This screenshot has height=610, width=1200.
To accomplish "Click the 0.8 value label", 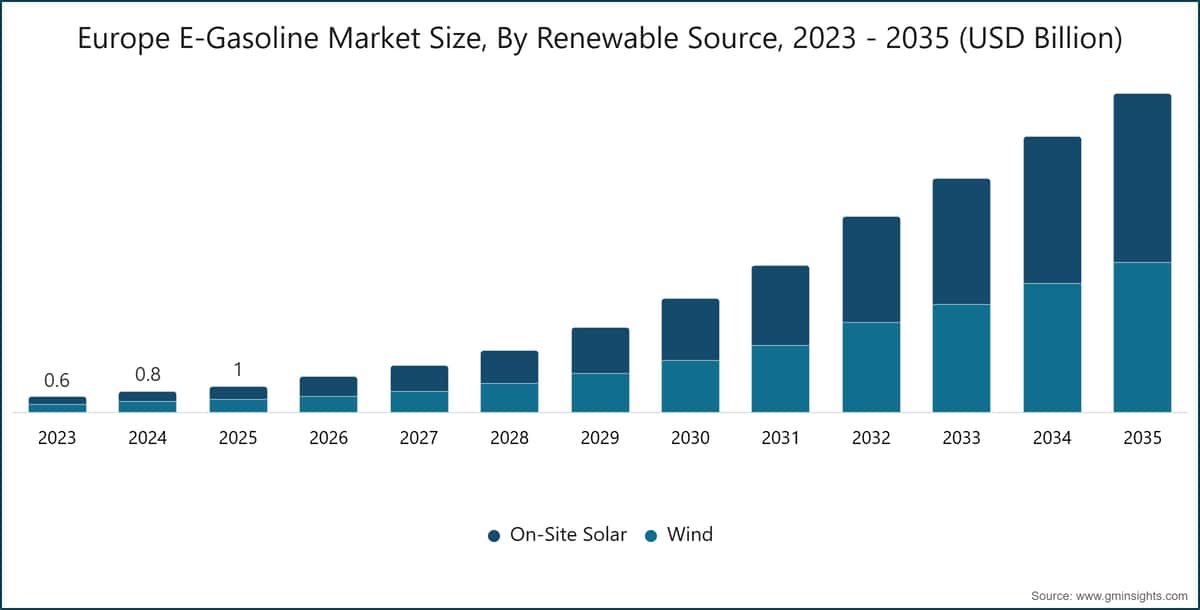I will [147, 375].
